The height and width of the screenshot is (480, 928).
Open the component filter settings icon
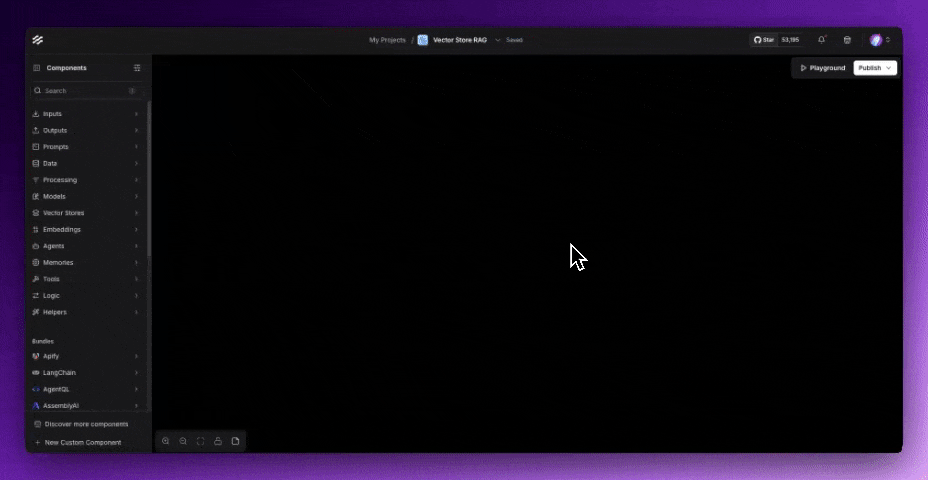click(x=137, y=68)
